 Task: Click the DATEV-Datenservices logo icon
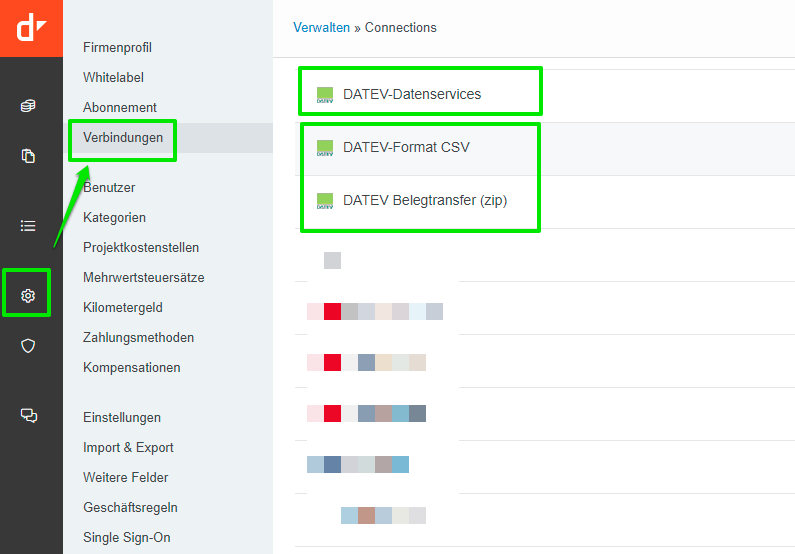click(x=324, y=95)
